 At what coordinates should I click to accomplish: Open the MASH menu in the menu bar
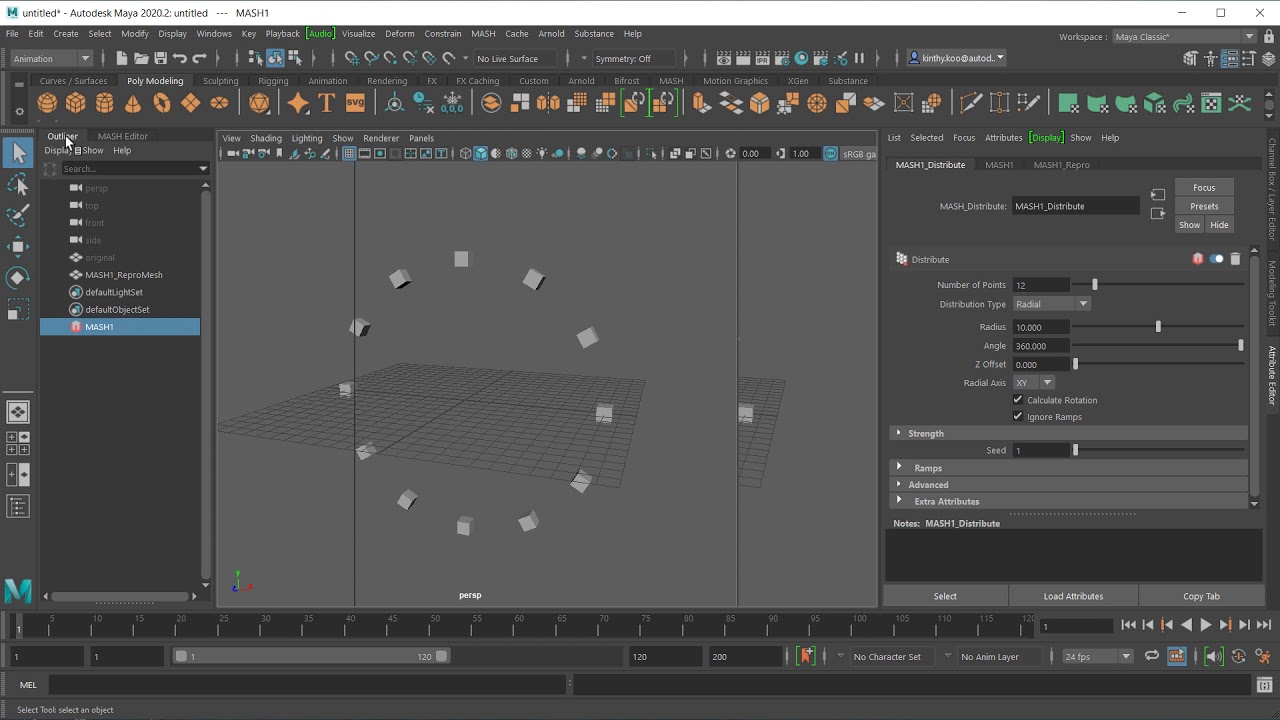[483, 33]
